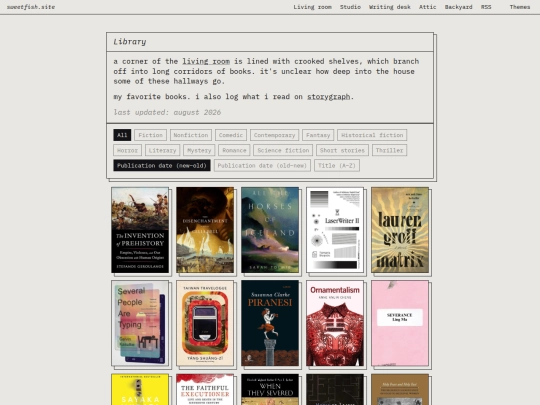Sort by Publication date (new-old)
This screenshot has height=405, width=540.
pos(162,165)
